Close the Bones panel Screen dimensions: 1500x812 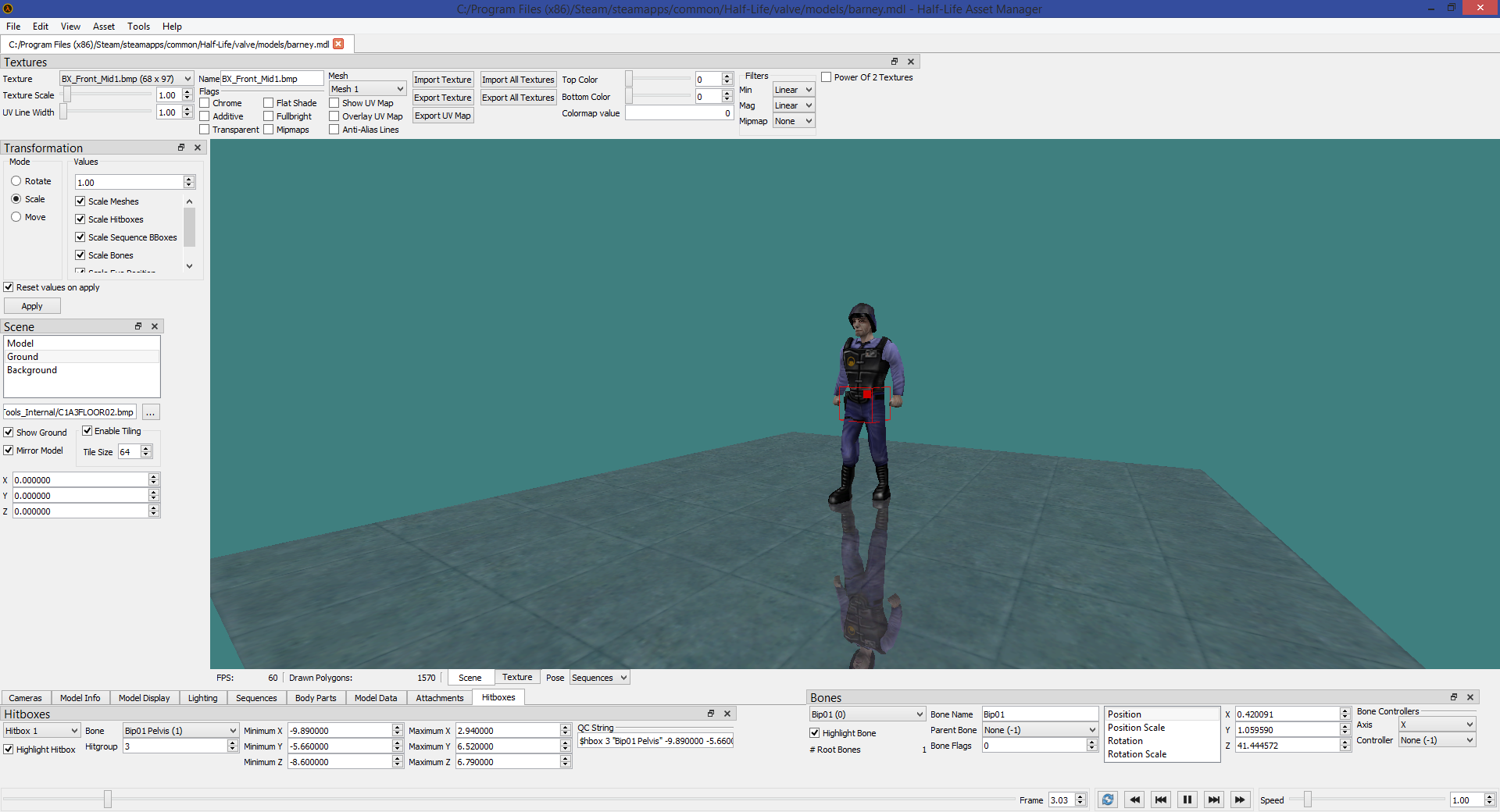[x=1470, y=696]
